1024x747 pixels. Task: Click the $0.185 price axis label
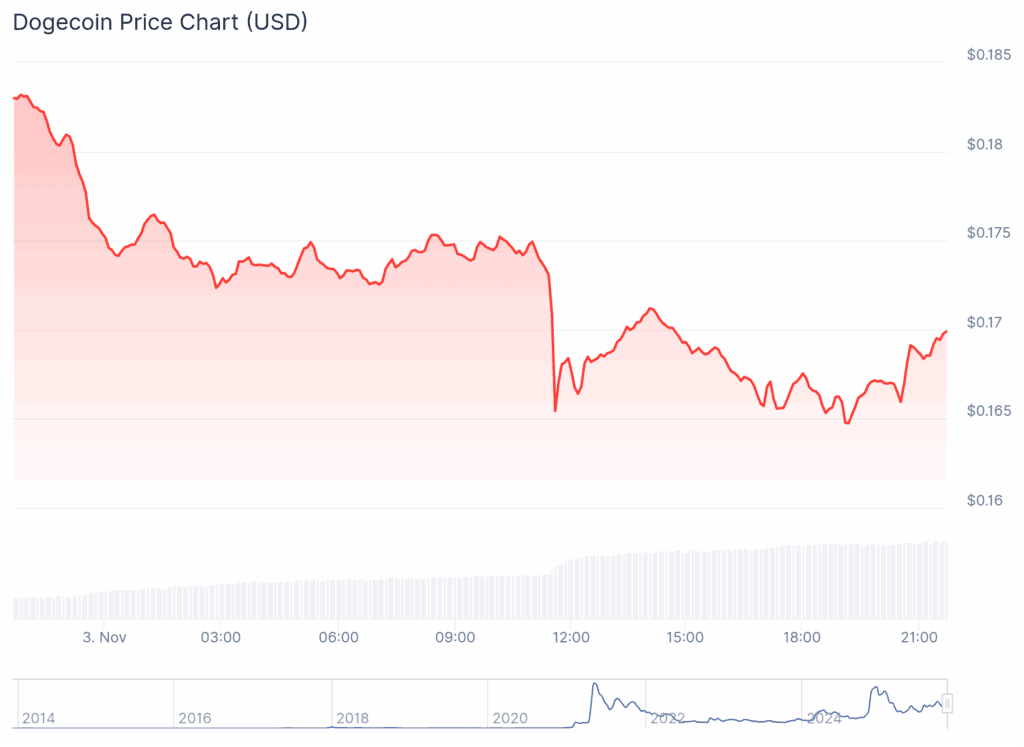(988, 55)
